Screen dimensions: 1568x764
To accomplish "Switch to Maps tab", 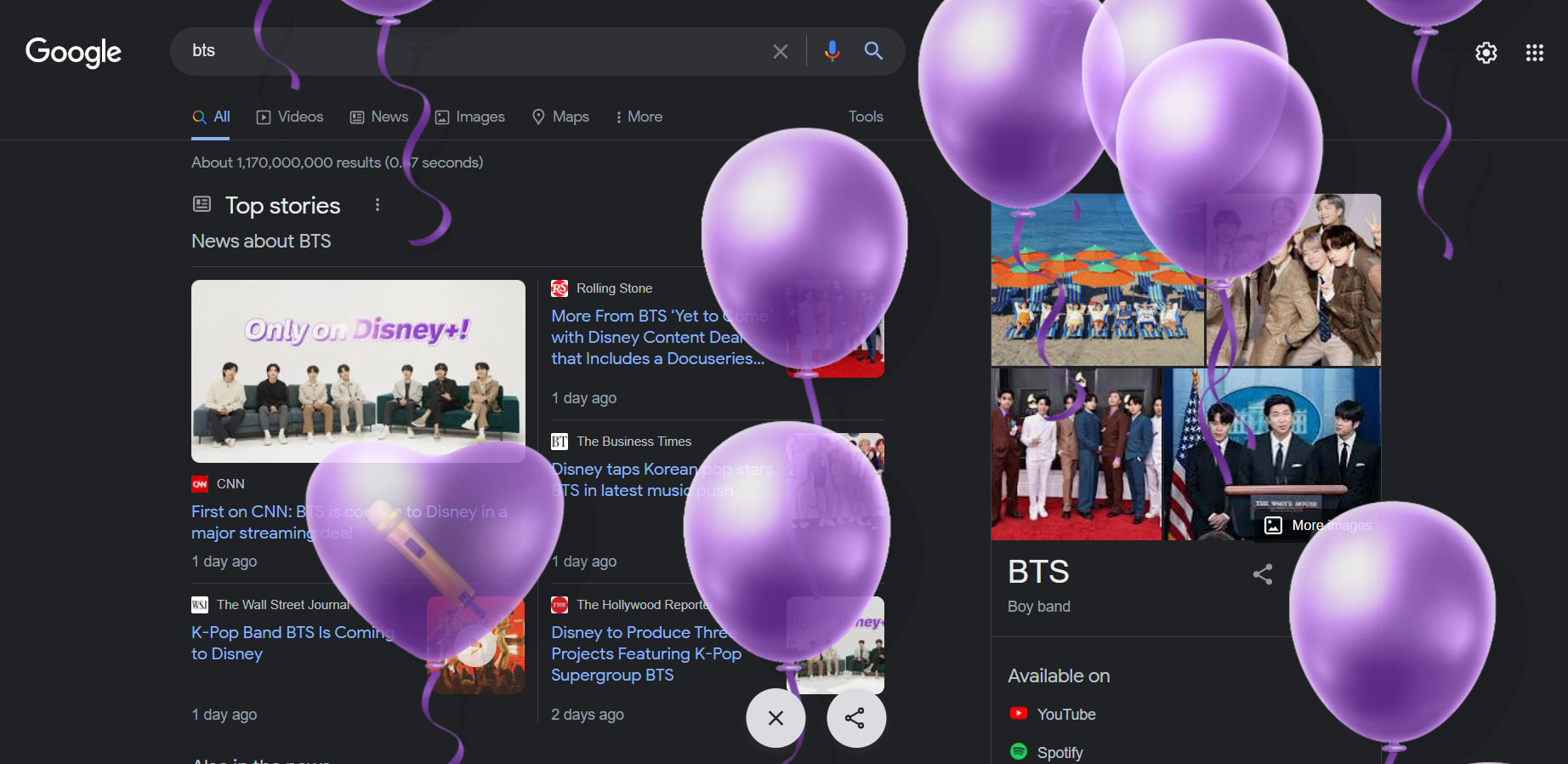I will [x=560, y=117].
